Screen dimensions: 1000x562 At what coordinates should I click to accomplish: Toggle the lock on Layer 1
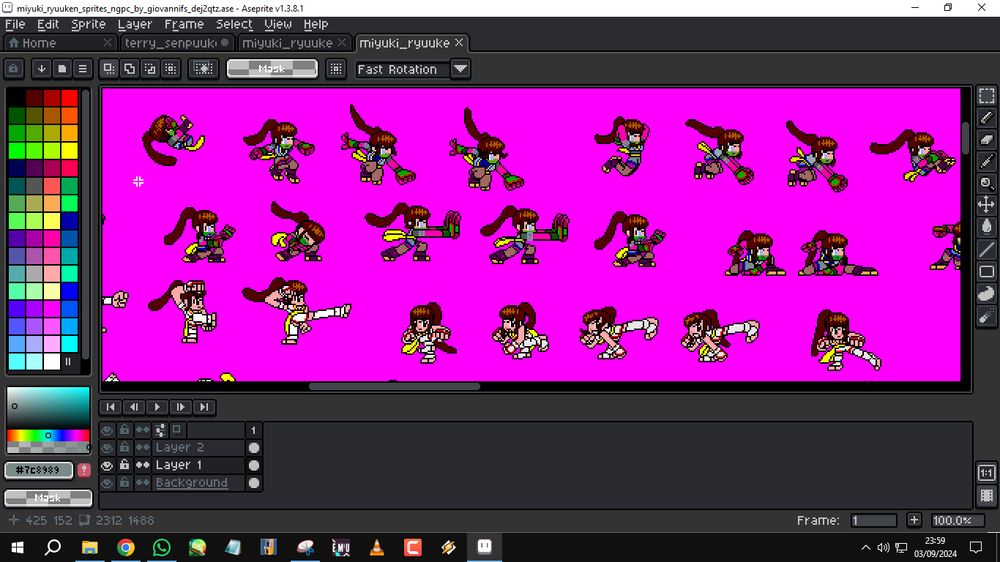[124, 466]
